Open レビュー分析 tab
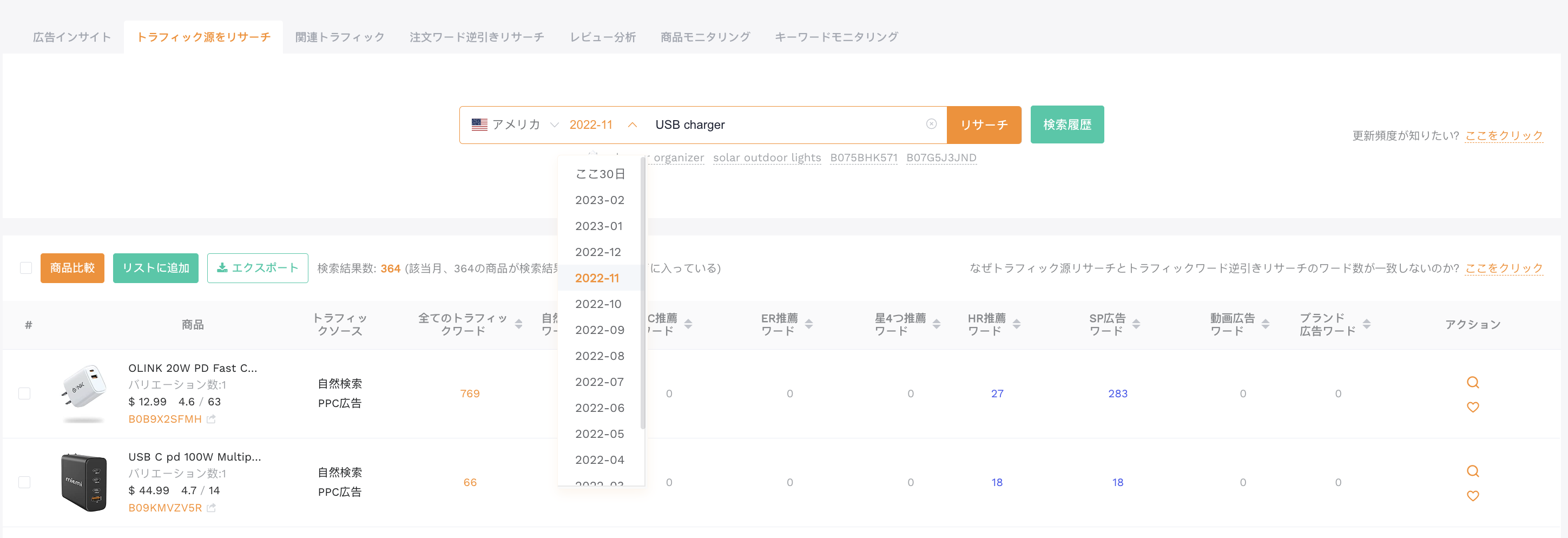Screen dimensions: 1568x538 tap(603, 37)
